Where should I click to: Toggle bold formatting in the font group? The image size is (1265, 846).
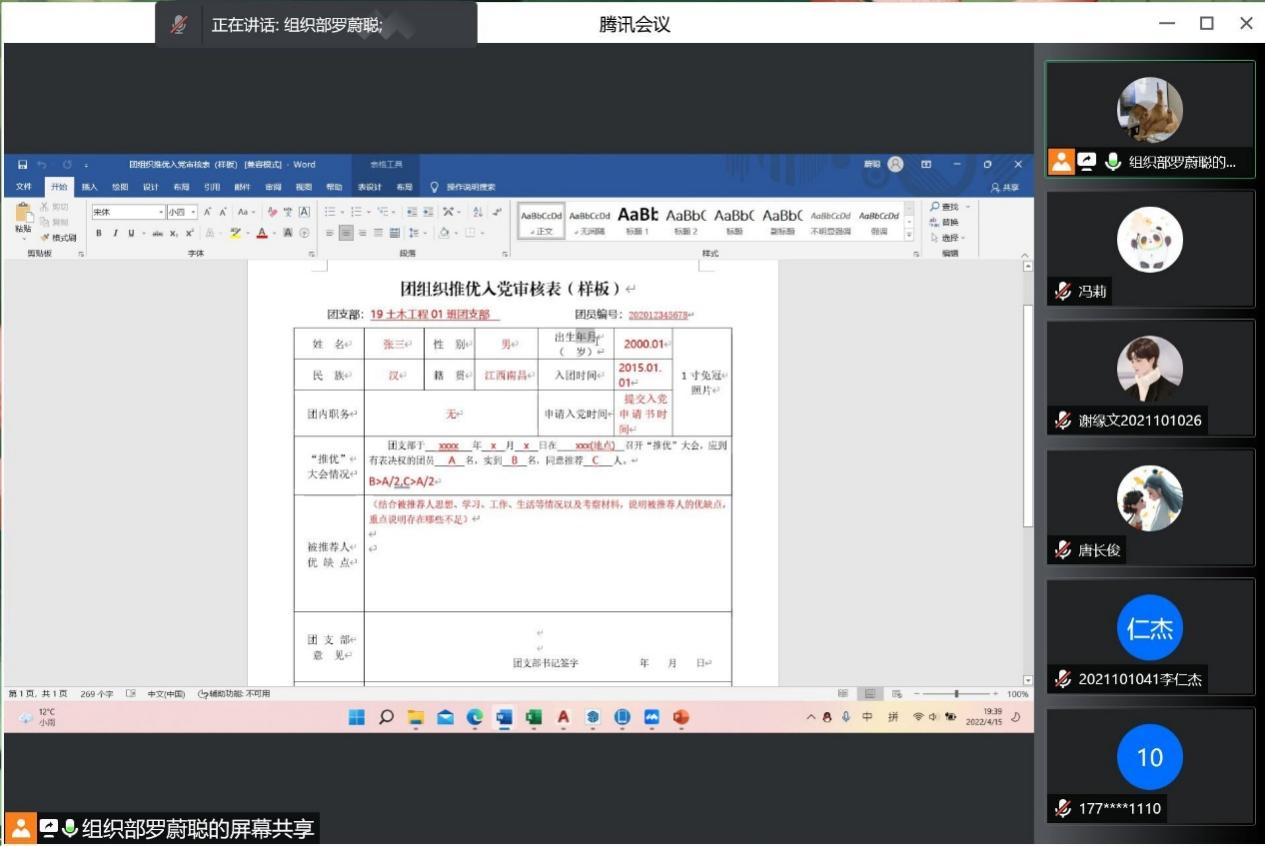click(x=99, y=233)
